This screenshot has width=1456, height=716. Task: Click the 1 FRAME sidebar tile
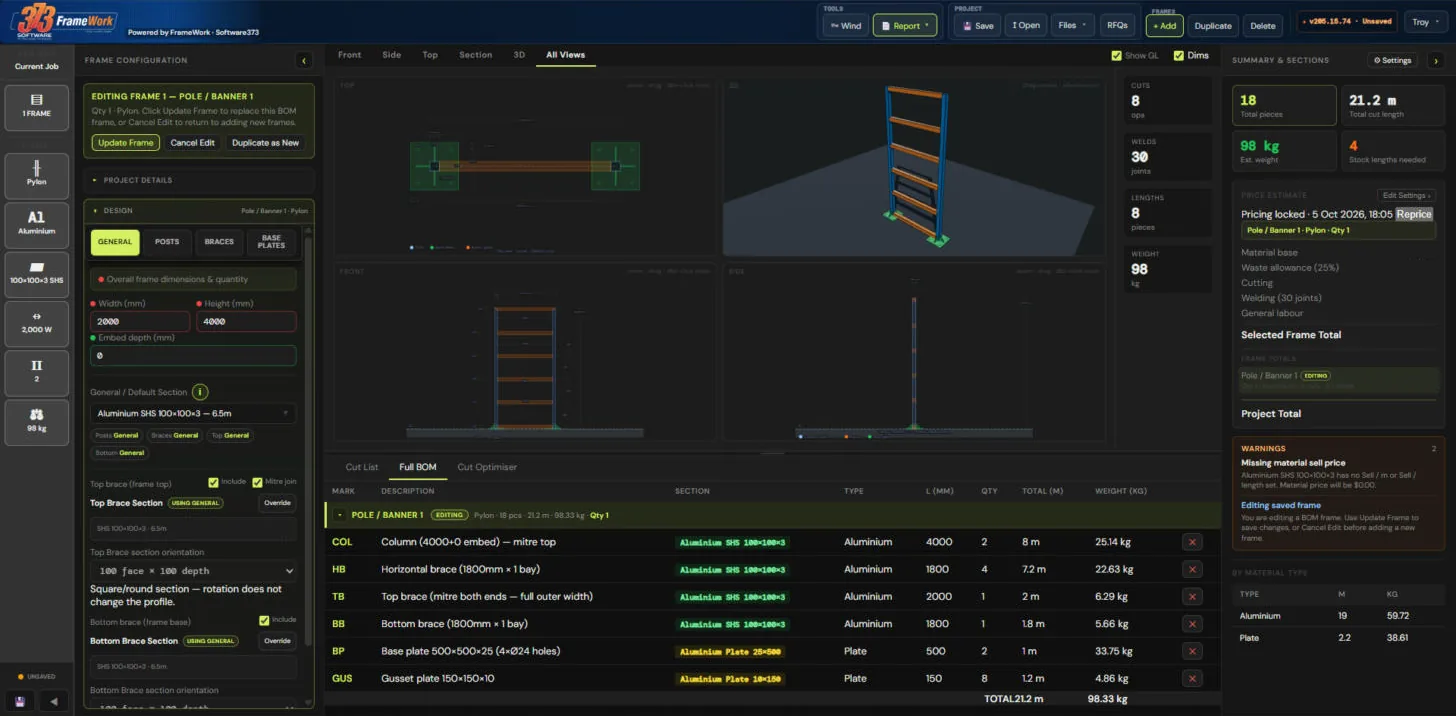pos(36,108)
